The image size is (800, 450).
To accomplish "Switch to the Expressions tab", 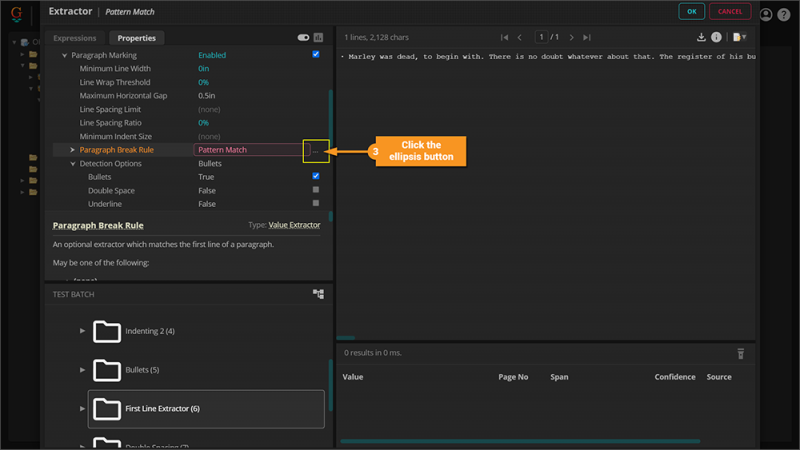I will click(x=75, y=38).
